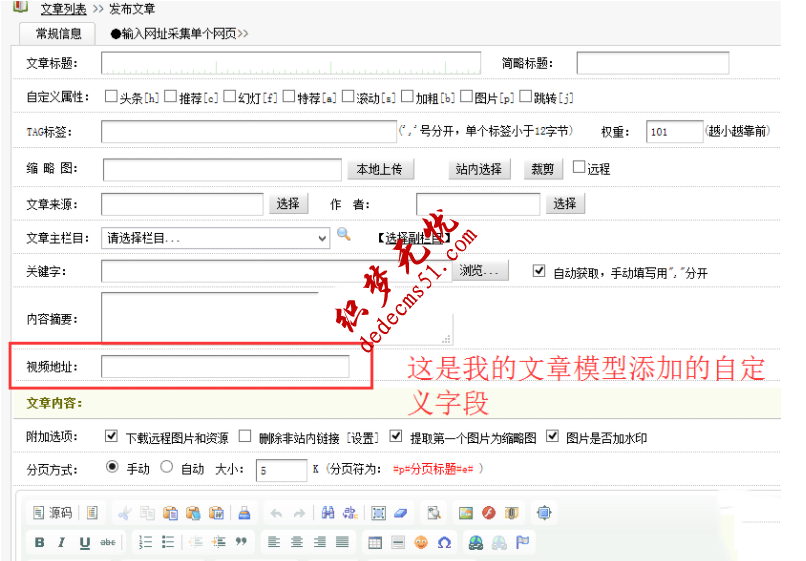806x561 pixels.
Task: Click the 选择副栏目 link
Action: 414,238
